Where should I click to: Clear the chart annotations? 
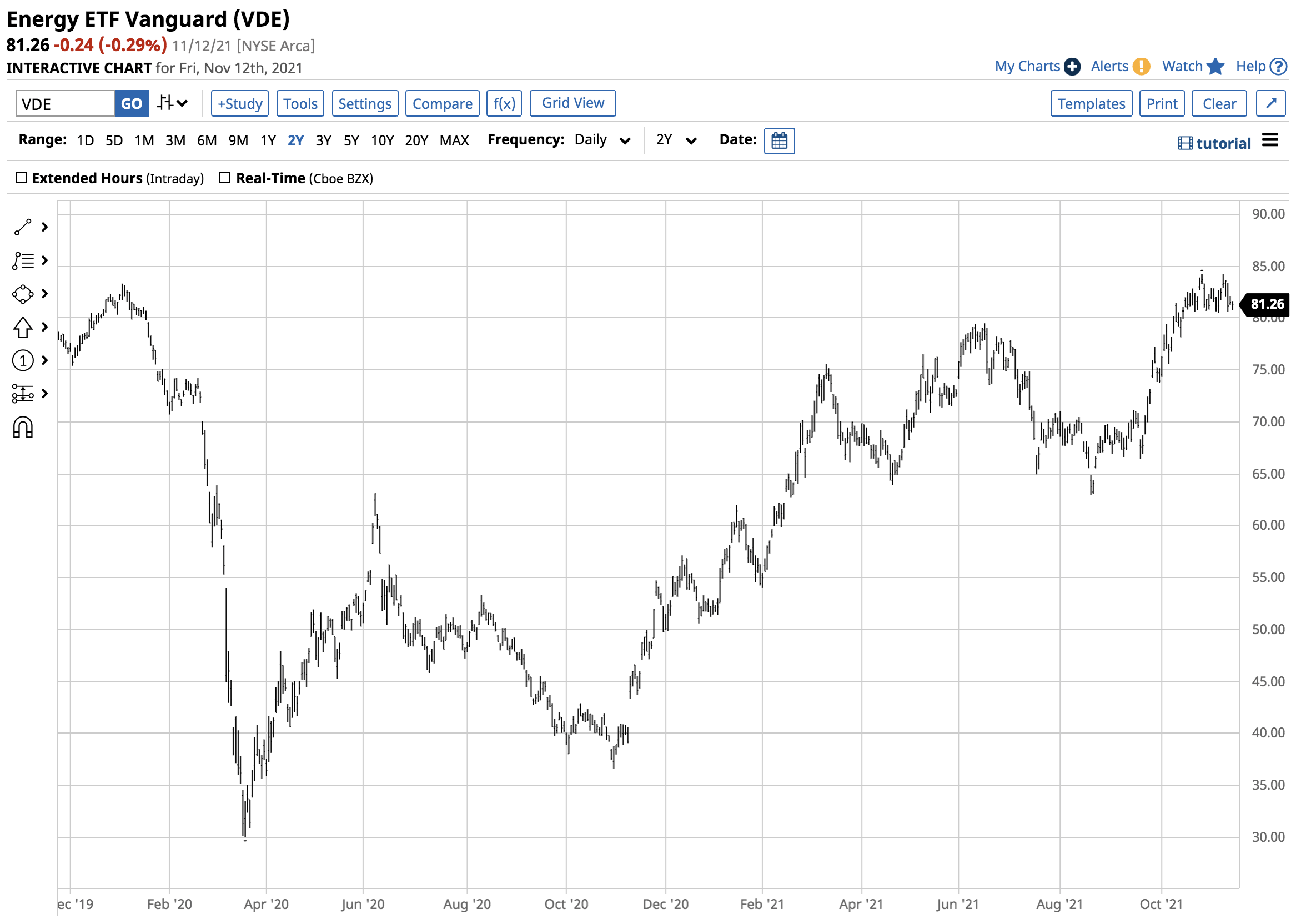point(1220,103)
